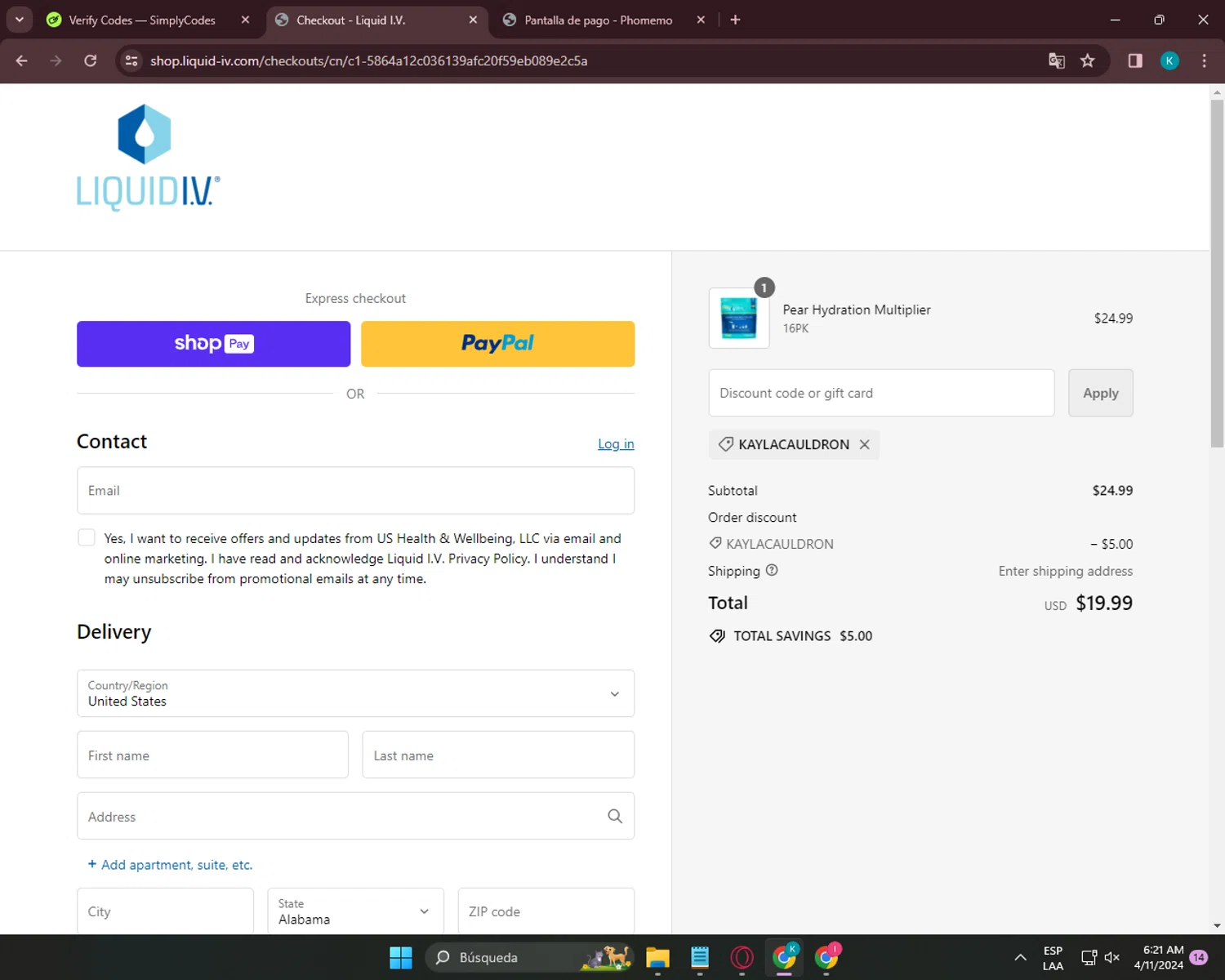Open Chrome three-dot menu
This screenshot has height=980, width=1225.
click(1204, 60)
